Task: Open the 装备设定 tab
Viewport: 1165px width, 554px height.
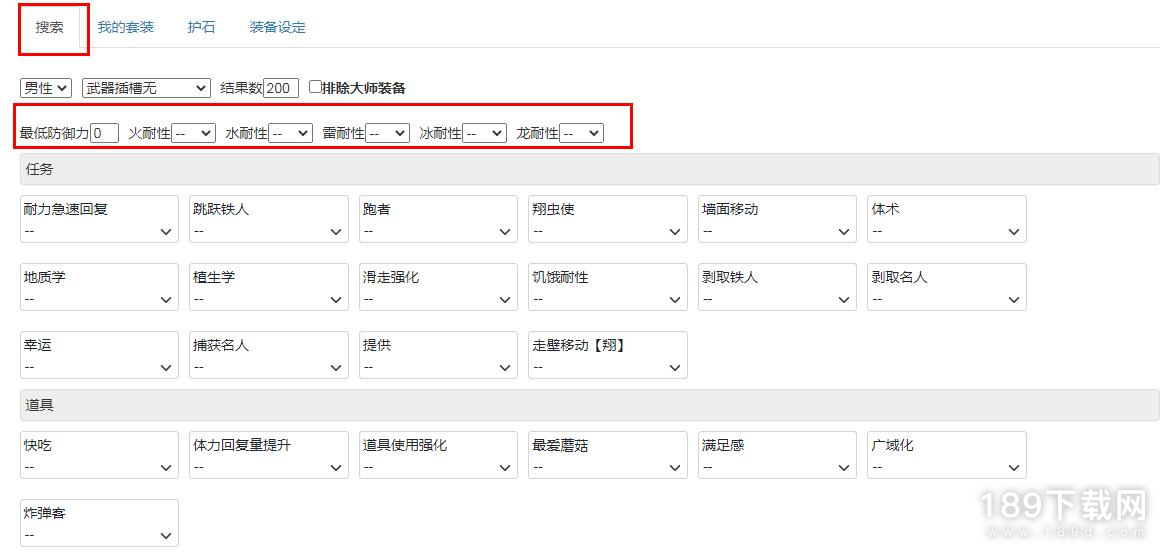Action: (x=277, y=27)
